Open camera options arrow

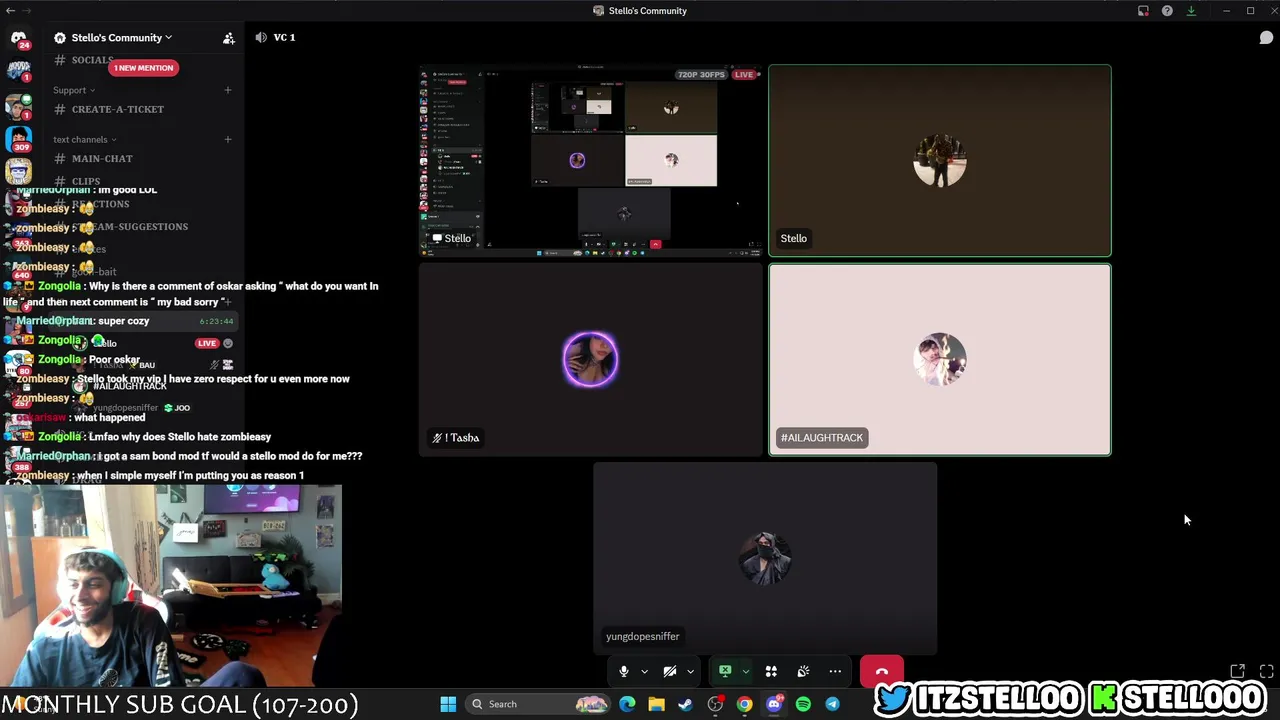pos(690,672)
